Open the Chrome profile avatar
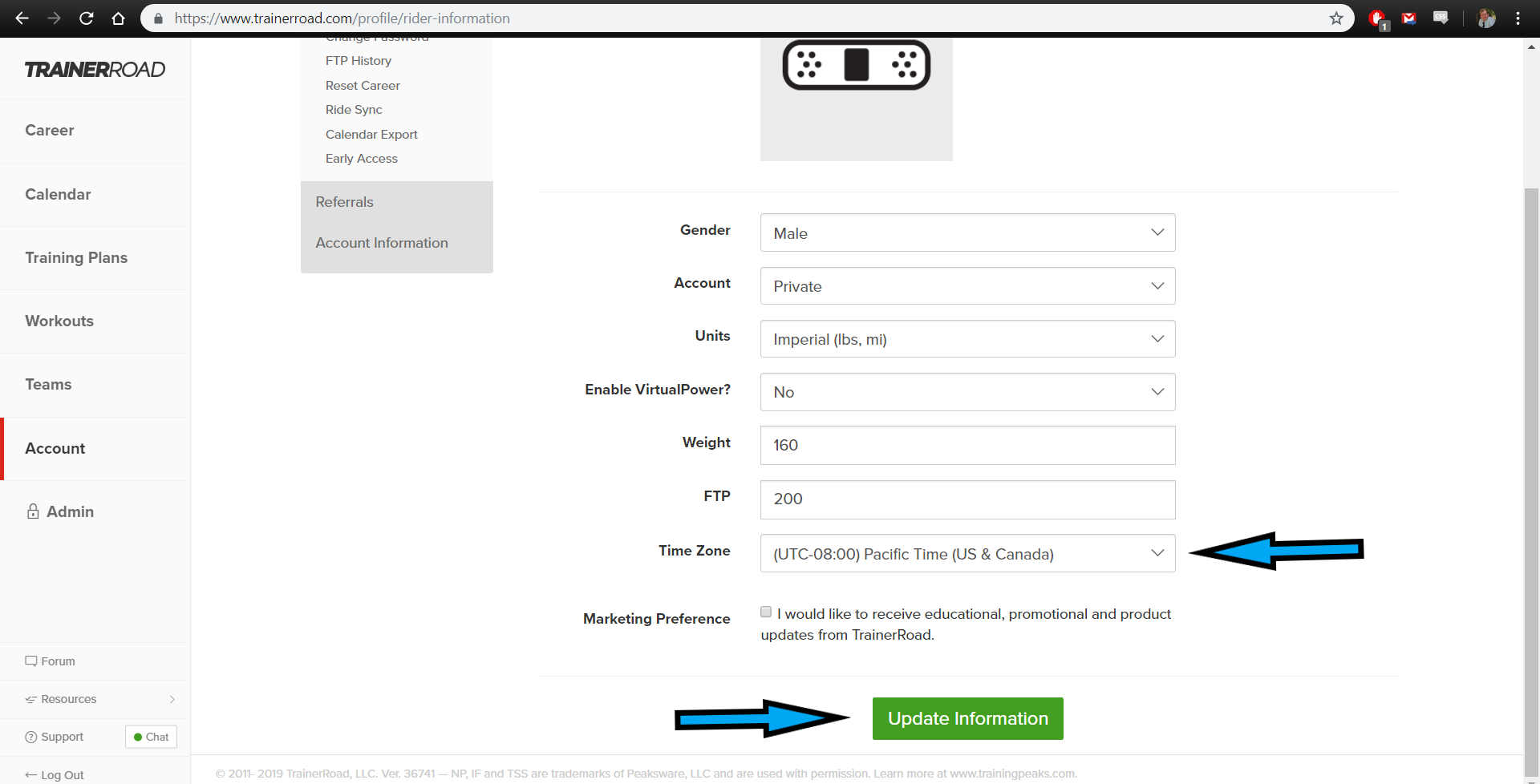Image resolution: width=1540 pixels, height=784 pixels. click(x=1486, y=18)
